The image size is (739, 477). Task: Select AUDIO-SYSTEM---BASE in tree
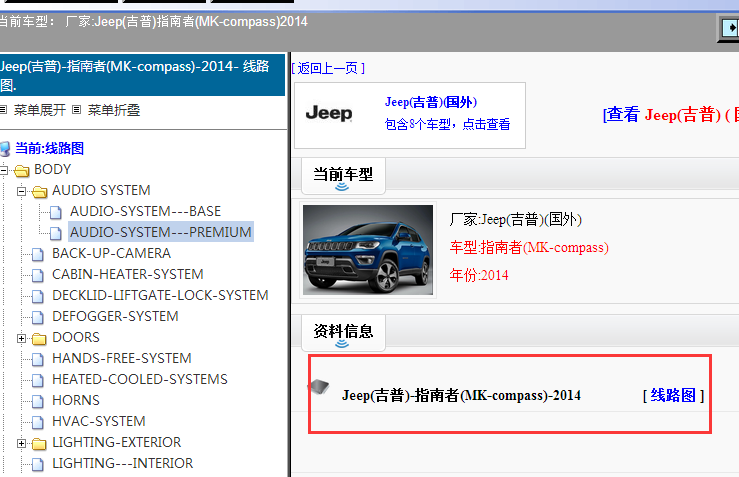point(145,211)
